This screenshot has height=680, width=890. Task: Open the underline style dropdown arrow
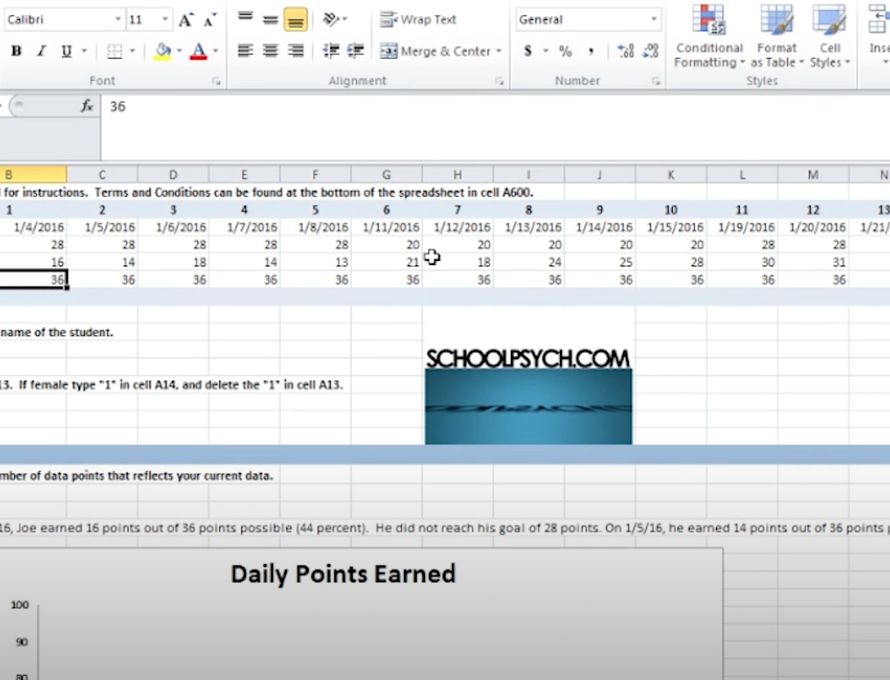[84, 51]
